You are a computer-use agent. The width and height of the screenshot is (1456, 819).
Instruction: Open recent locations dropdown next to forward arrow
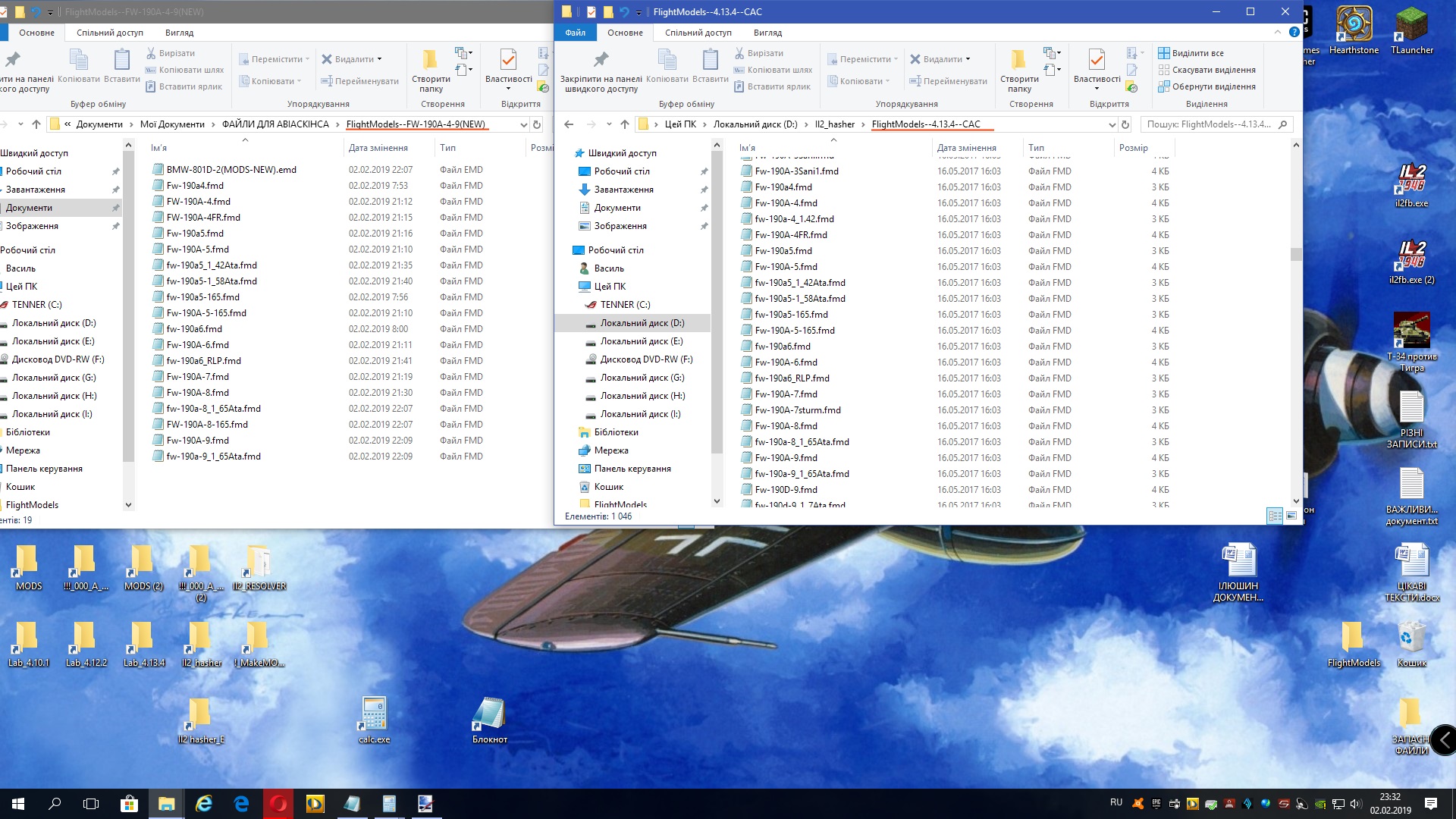[609, 124]
